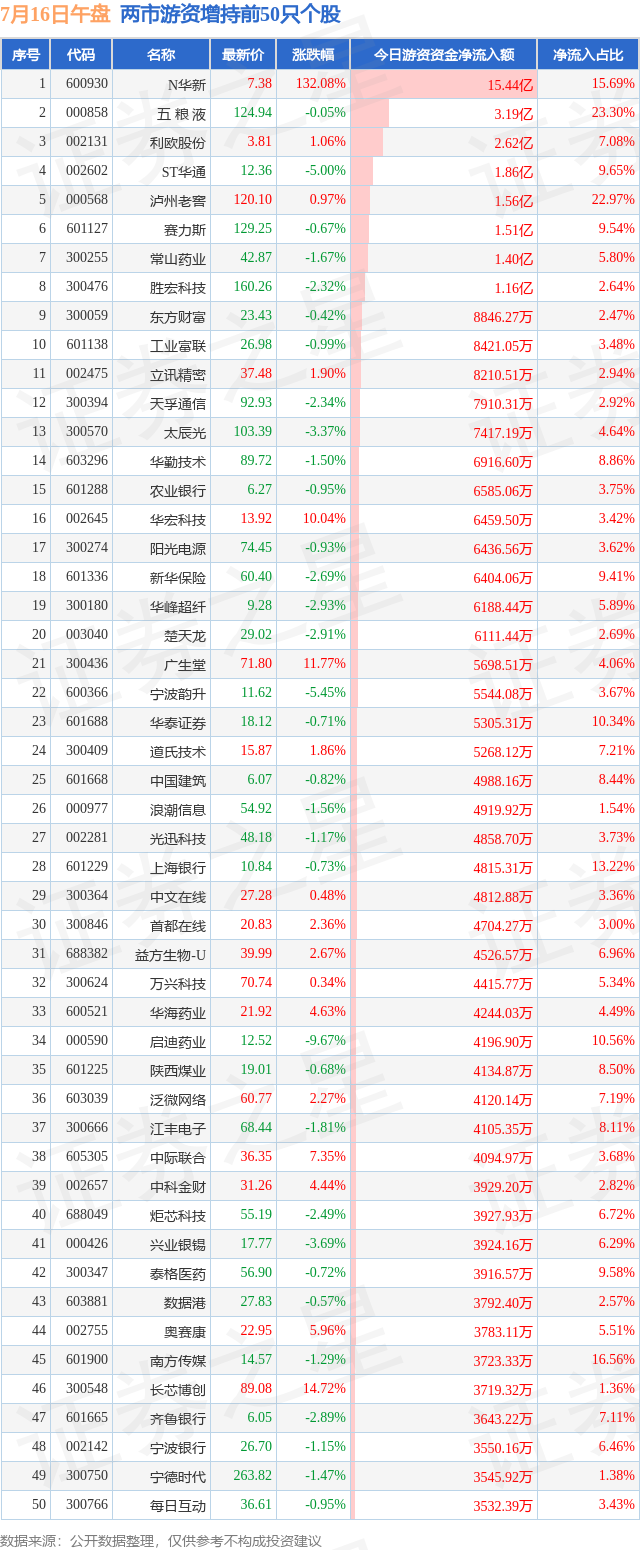Select stock name 东方财富
This screenshot has height=1550, width=640.
[178, 316]
